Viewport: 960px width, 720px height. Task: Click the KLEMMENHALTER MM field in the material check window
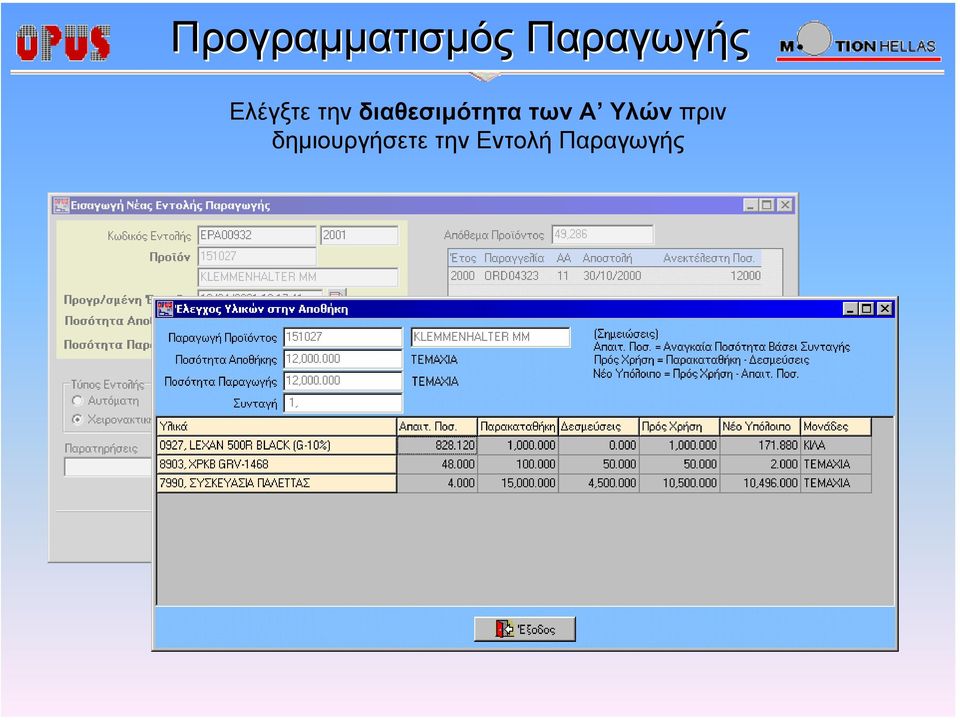click(x=490, y=337)
